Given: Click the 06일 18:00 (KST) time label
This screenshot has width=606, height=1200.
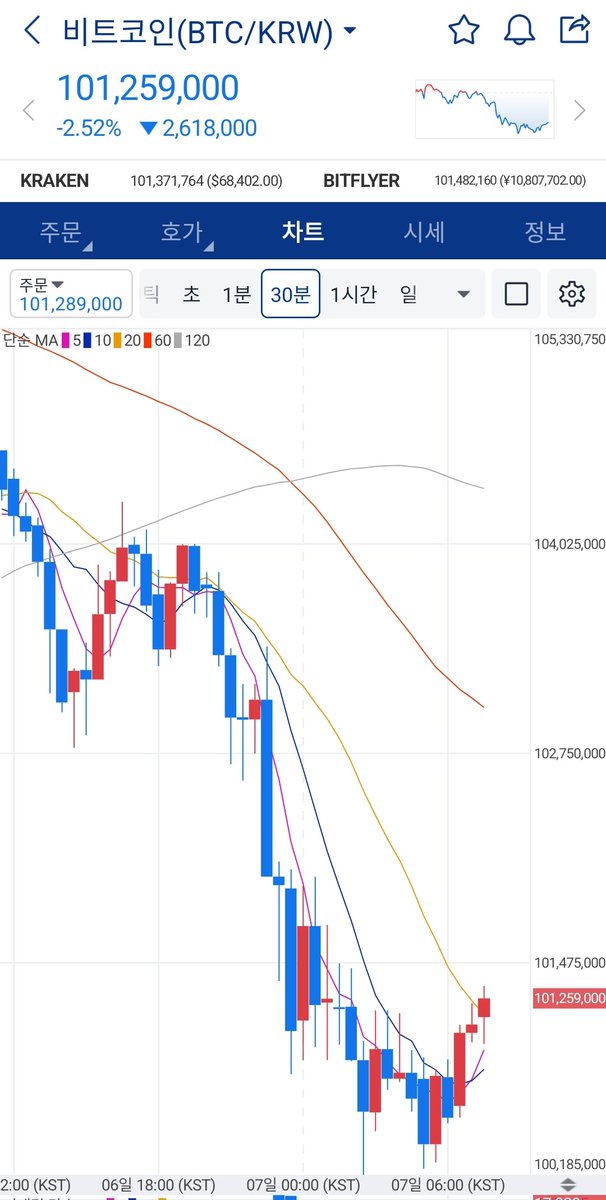Looking at the screenshot, I should pyautogui.click(x=158, y=1184).
